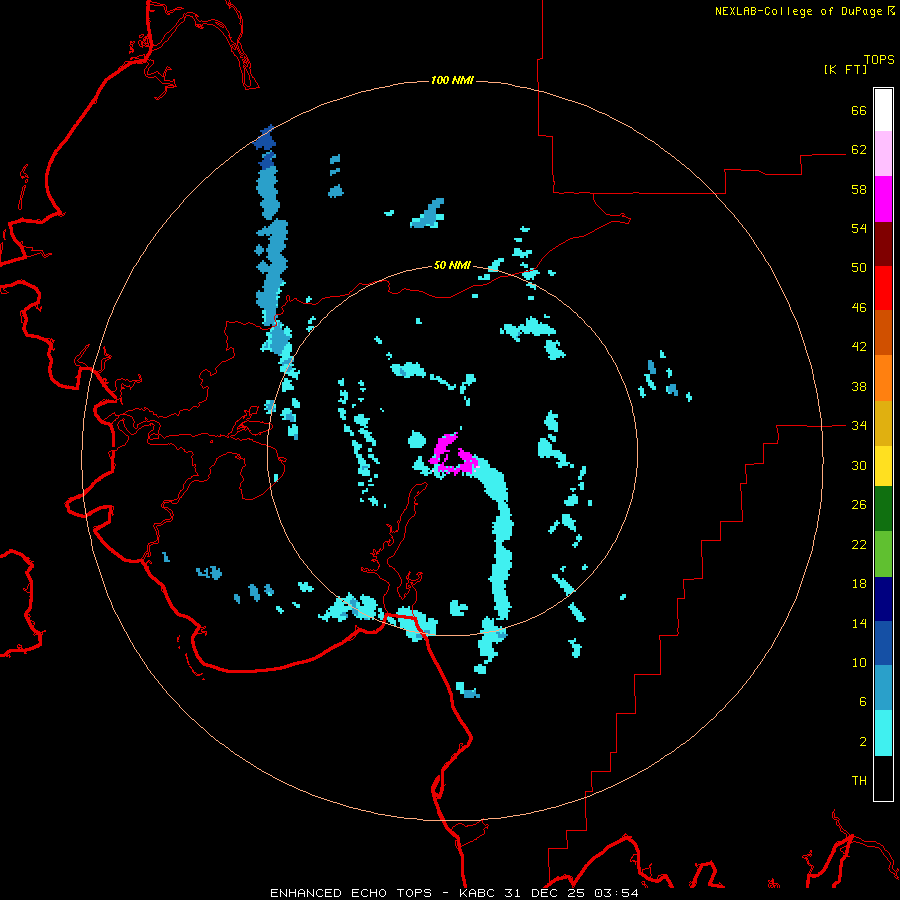This screenshot has width=900, height=900.
Task: Click the '34' legend value
Action: click(x=859, y=426)
